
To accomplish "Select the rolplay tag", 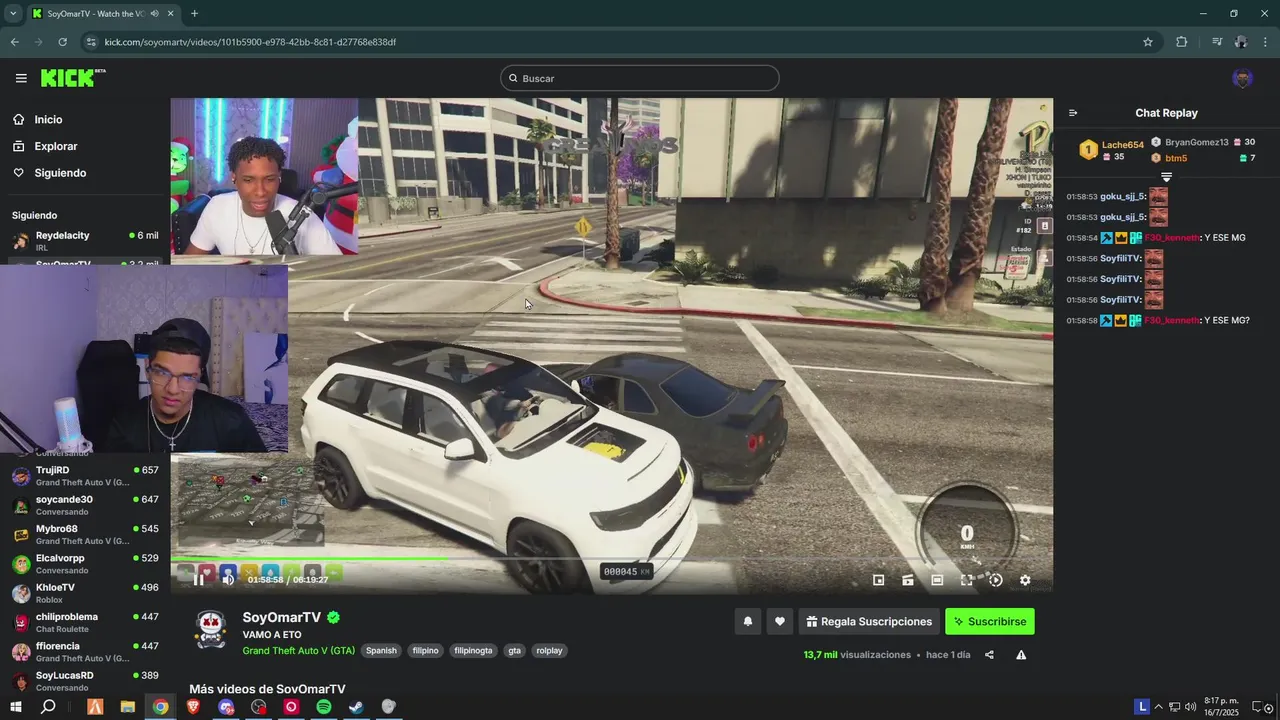I will 549,650.
